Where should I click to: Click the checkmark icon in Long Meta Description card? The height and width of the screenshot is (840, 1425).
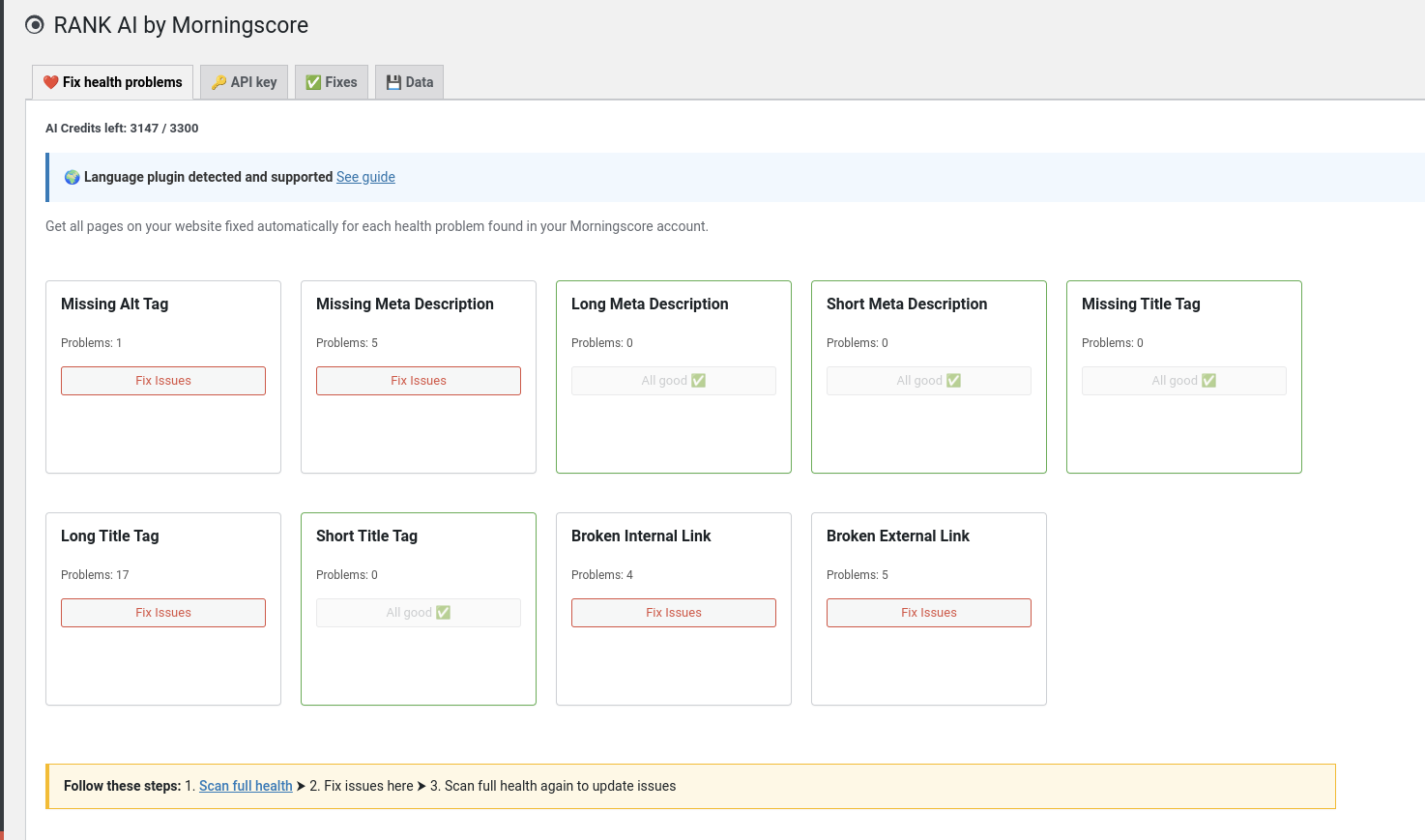click(x=698, y=381)
